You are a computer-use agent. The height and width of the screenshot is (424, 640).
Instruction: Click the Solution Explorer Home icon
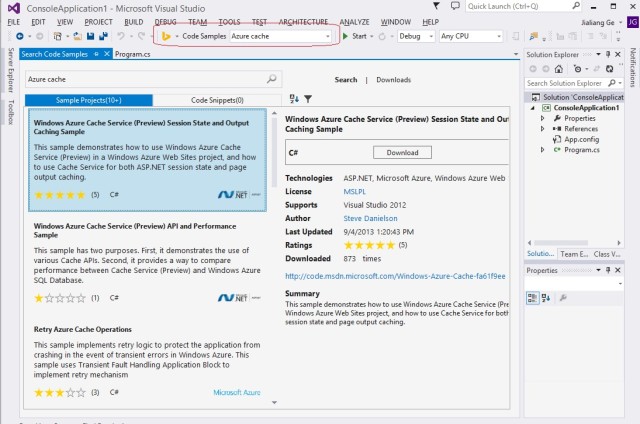(x=559, y=69)
